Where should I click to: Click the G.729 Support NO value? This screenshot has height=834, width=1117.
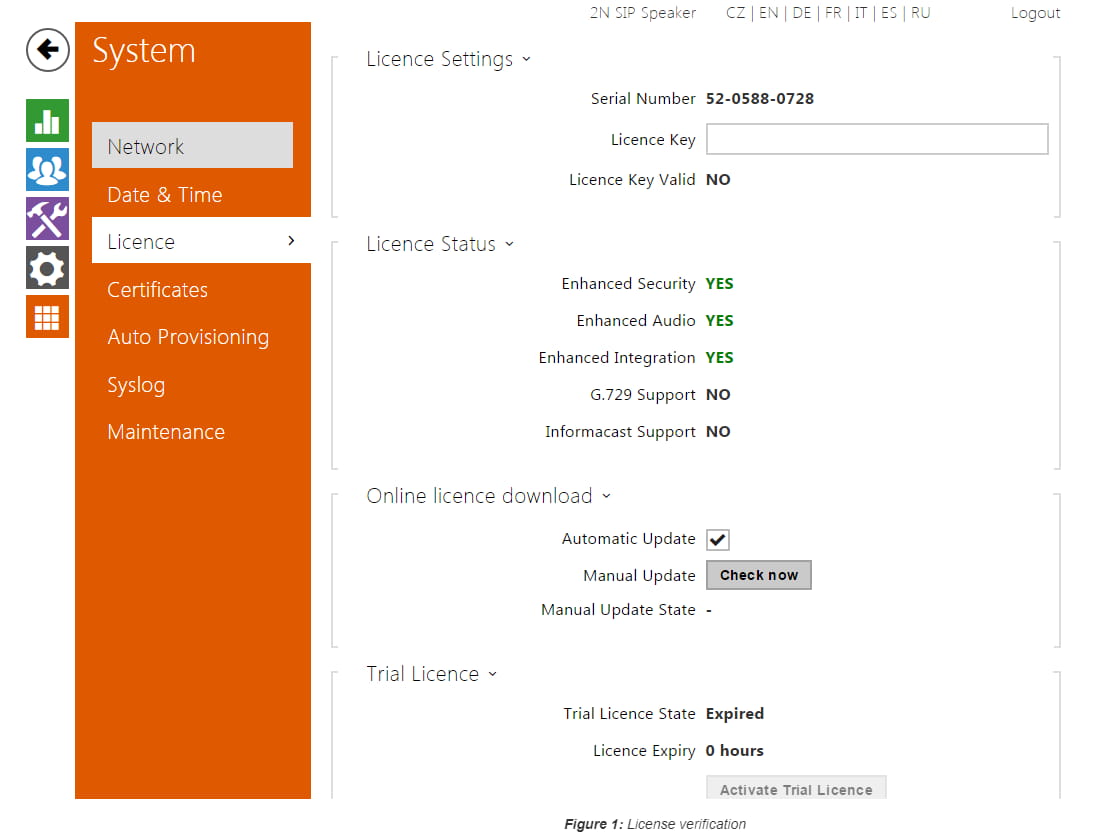pyautogui.click(x=718, y=395)
